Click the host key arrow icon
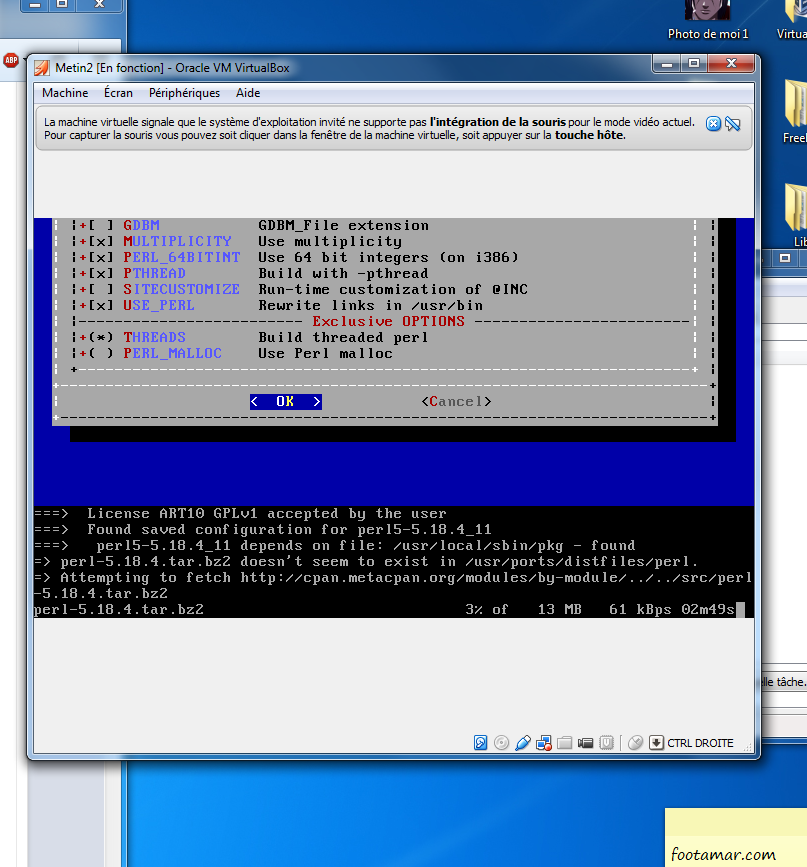This screenshot has height=867, width=807. 656,743
